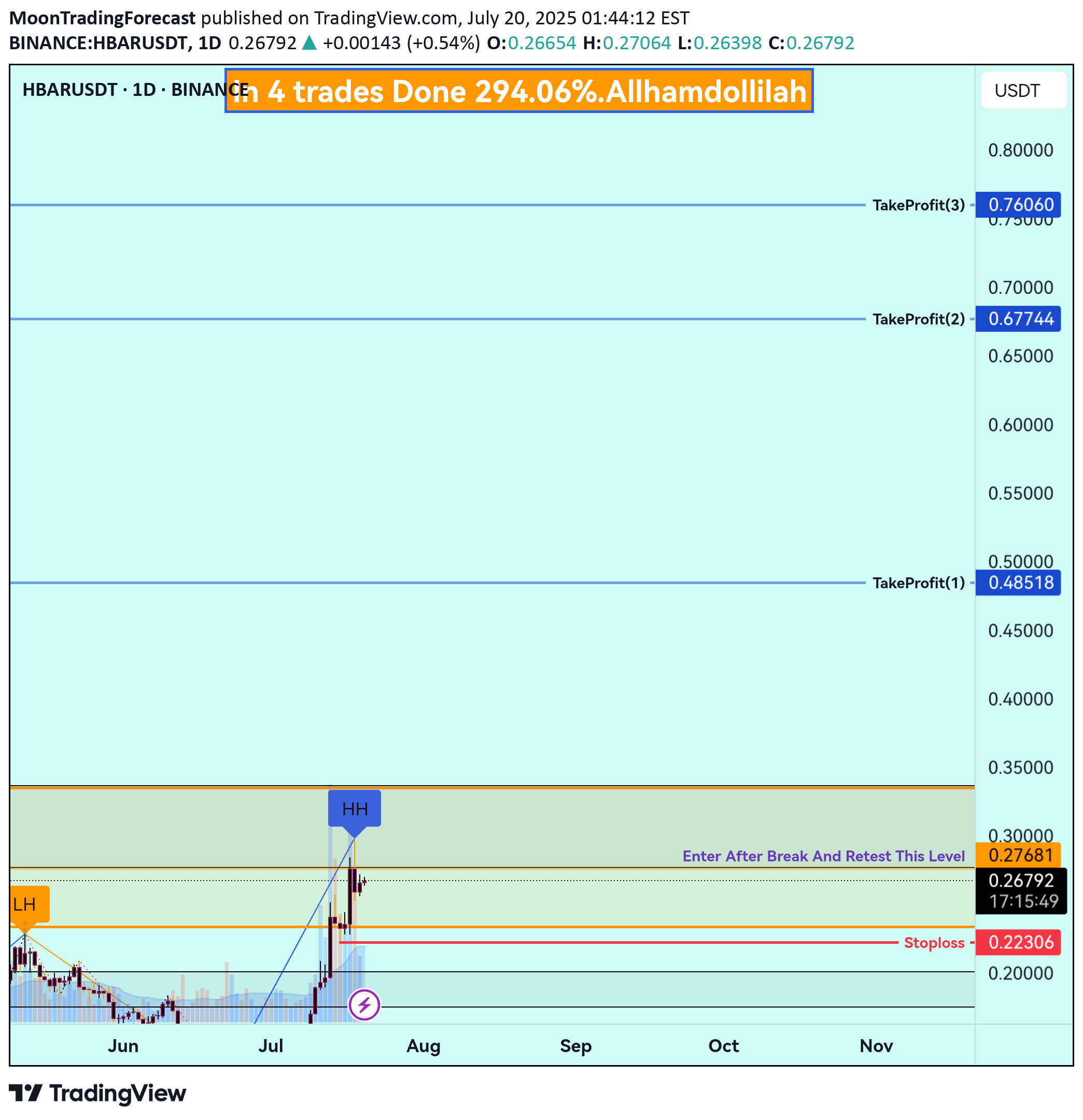Click the HH higher-high marker label
The image size is (1083, 1120).
click(x=354, y=809)
